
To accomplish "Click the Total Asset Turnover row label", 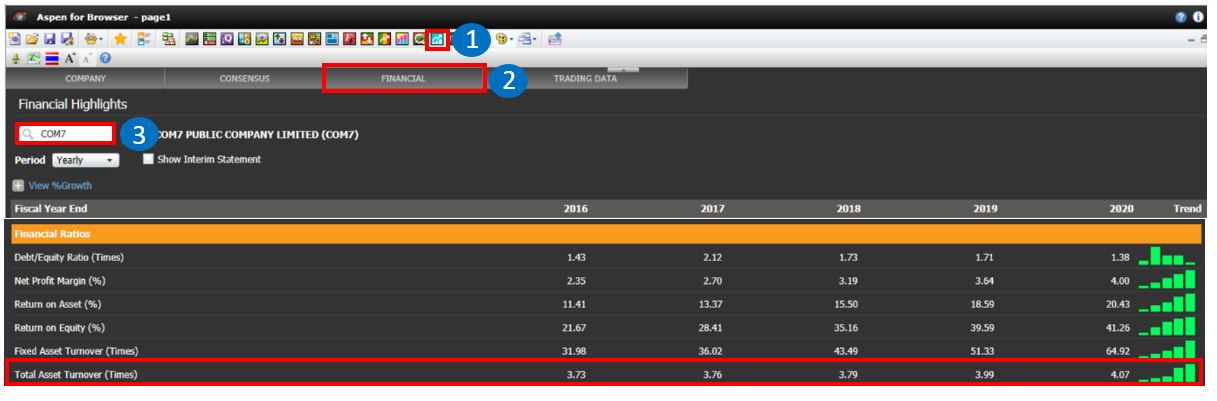I will [75, 374].
